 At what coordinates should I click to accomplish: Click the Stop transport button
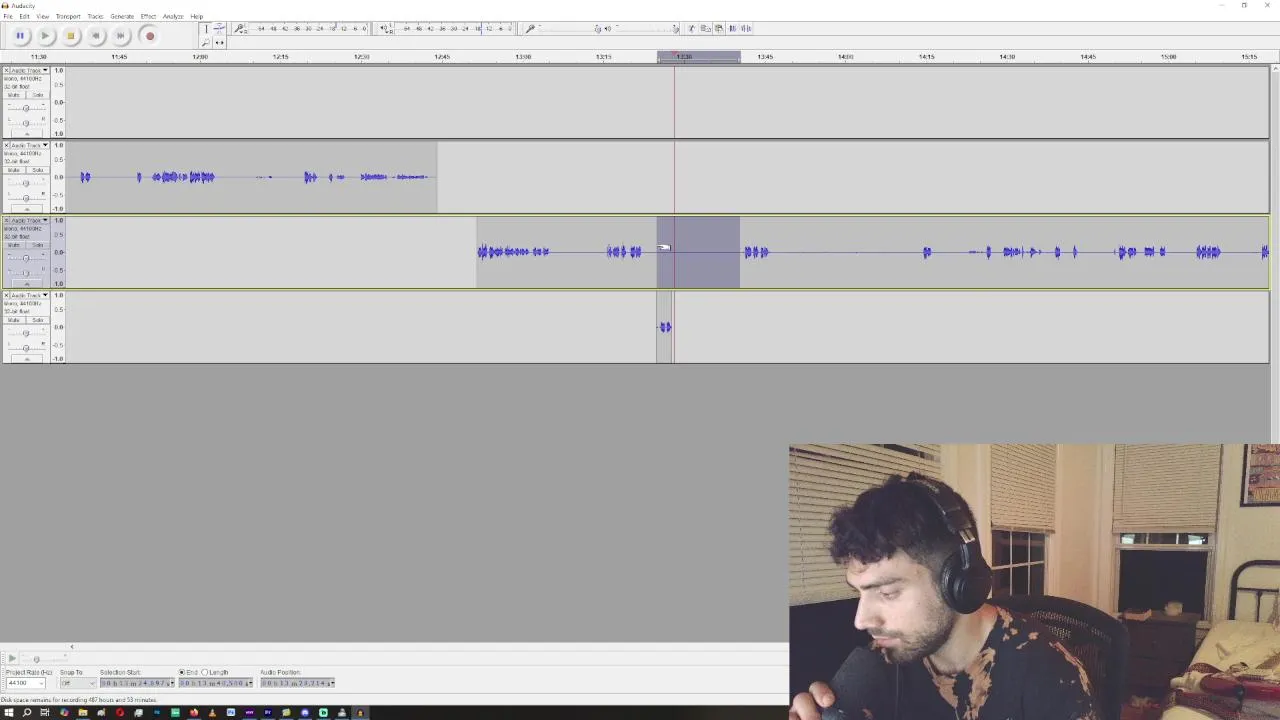(71, 36)
